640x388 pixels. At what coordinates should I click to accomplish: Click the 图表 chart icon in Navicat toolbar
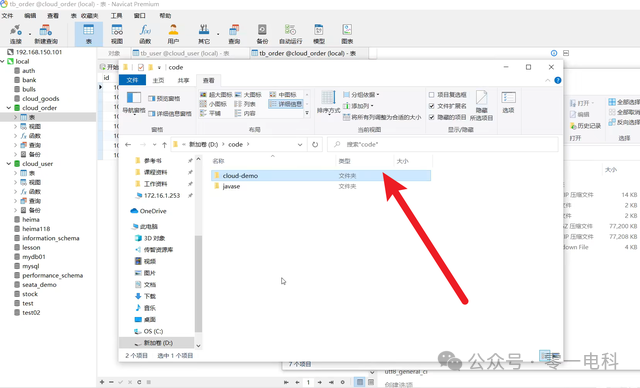[347, 34]
